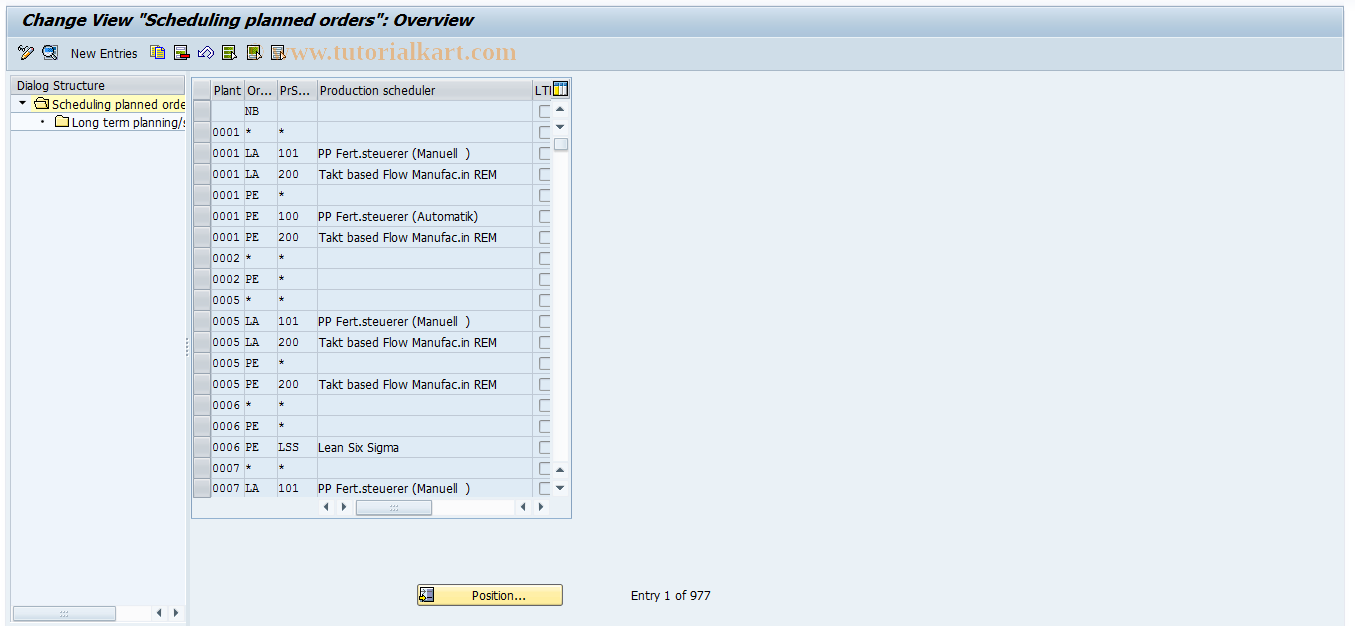
Task: Toggle Display/Change mode pencil icon
Action: click(26, 53)
